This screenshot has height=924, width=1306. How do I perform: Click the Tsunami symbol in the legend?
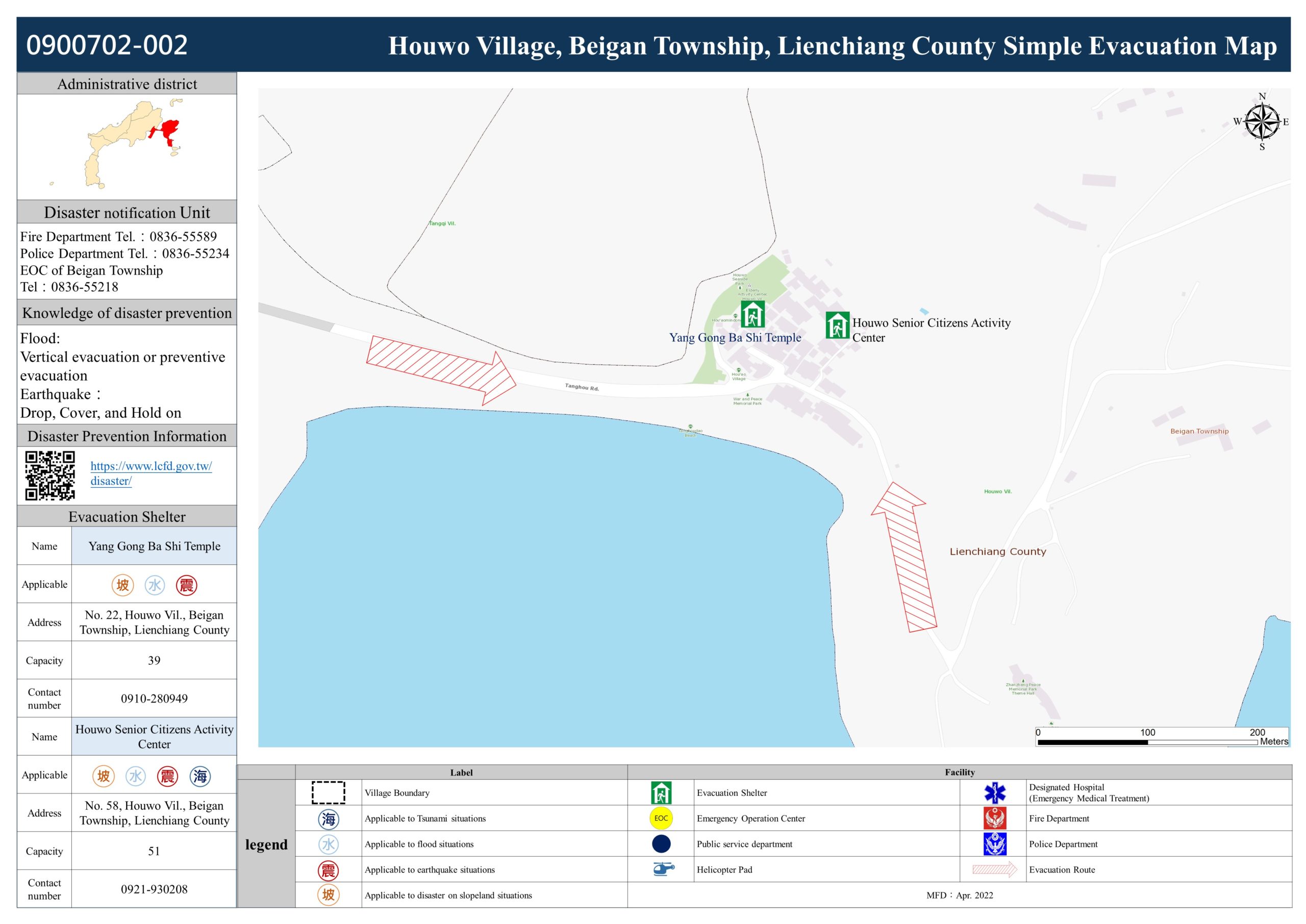coord(328,819)
